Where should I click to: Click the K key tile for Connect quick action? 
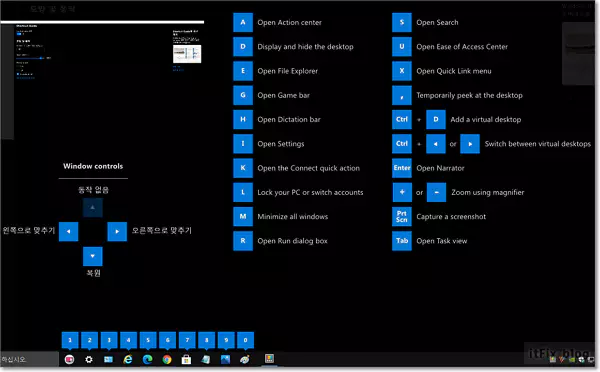pyautogui.click(x=243, y=168)
